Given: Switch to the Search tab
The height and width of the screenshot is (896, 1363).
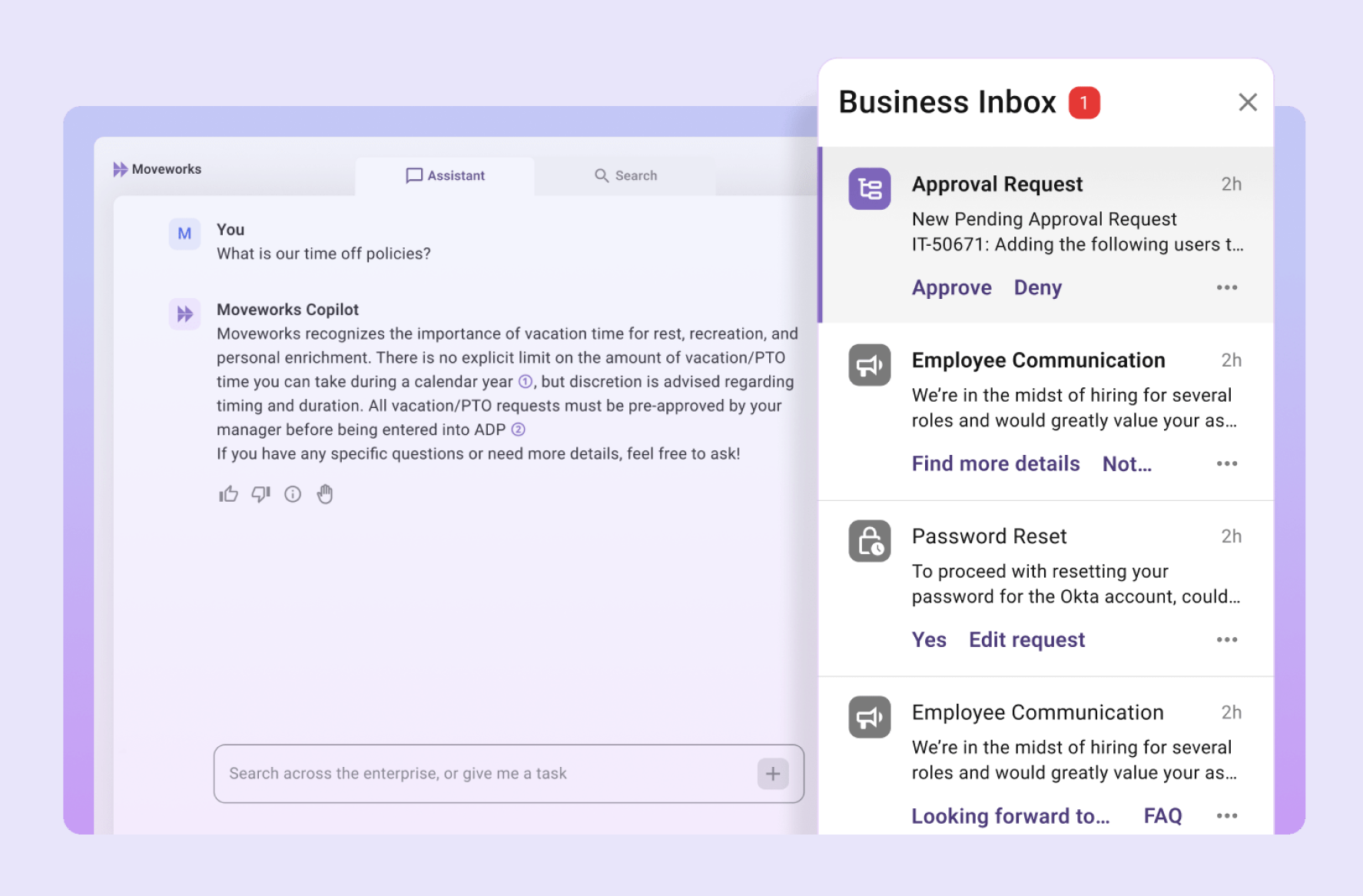Looking at the screenshot, I should (626, 175).
